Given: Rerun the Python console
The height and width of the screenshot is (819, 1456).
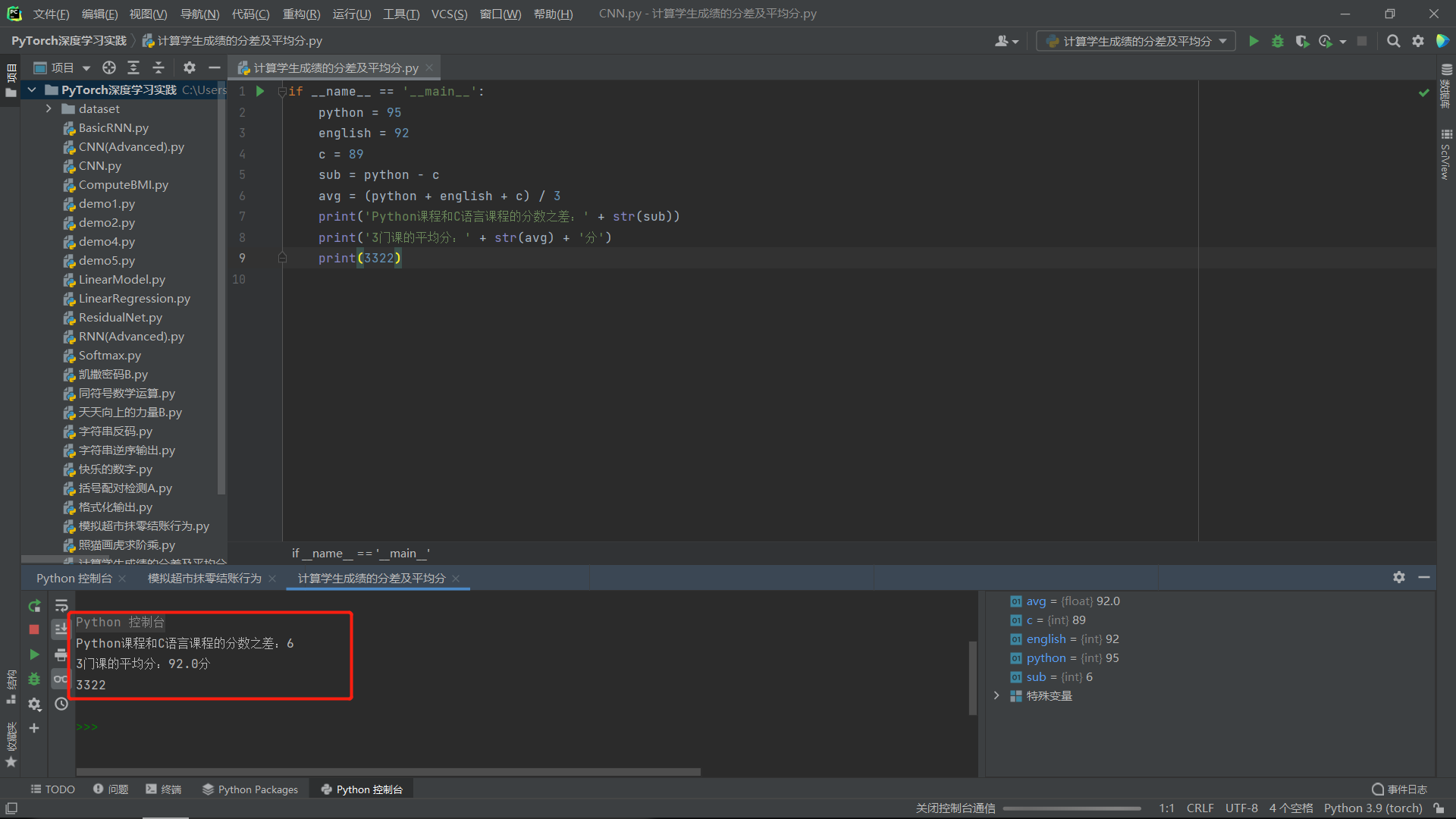Looking at the screenshot, I should click(x=34, y=606).
